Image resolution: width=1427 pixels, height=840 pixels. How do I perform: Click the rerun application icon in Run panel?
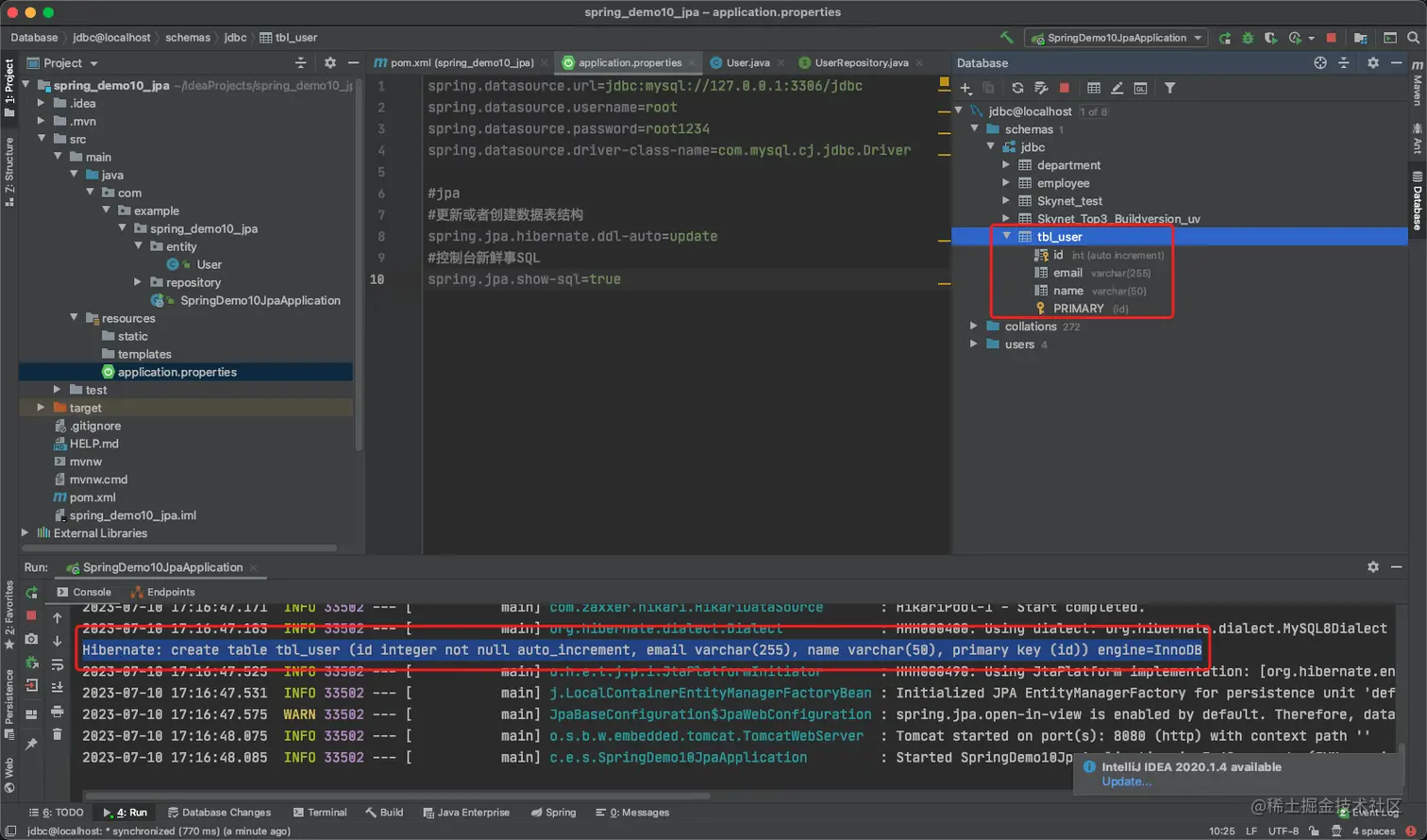31,593
